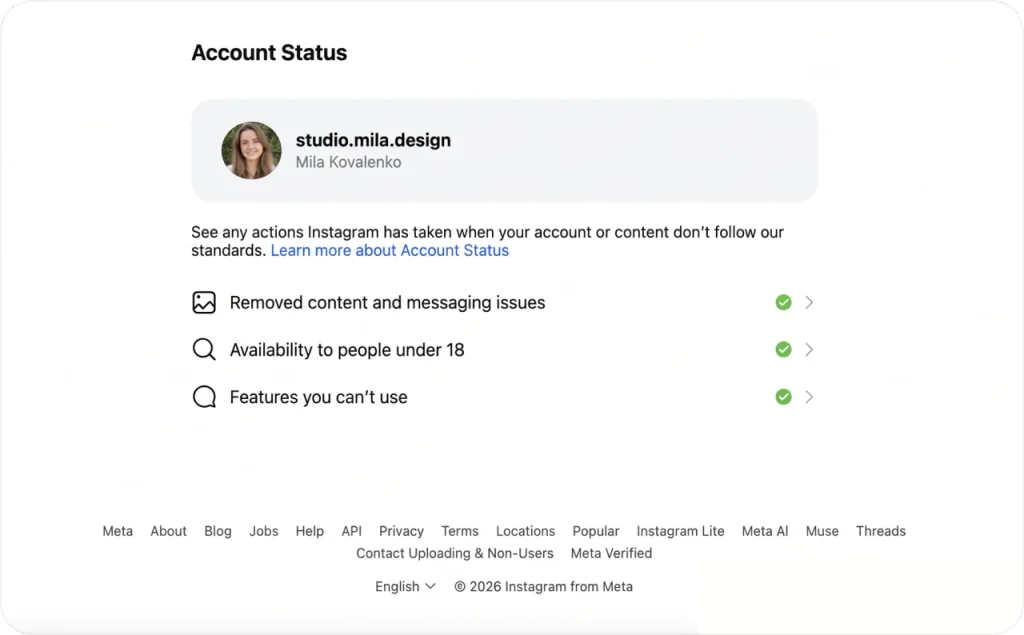Open the Blog footer link
1024x635 pixels.
pos(217,531)
